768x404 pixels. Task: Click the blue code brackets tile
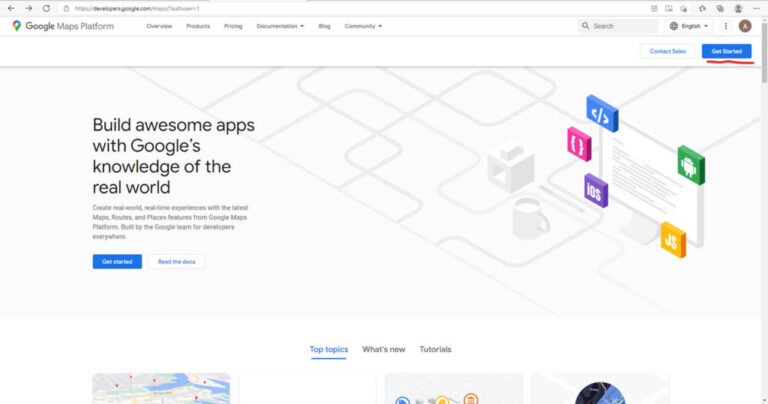(602, 114)
